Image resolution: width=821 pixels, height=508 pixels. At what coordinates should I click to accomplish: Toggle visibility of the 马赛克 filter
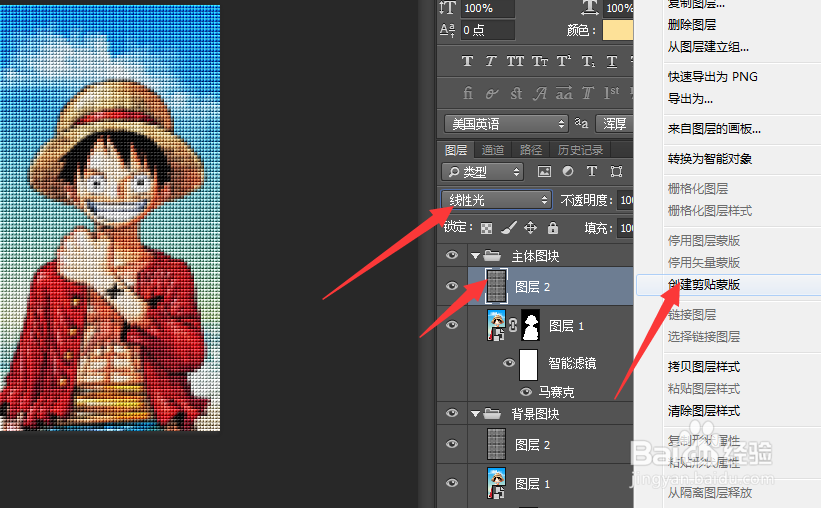526,392
